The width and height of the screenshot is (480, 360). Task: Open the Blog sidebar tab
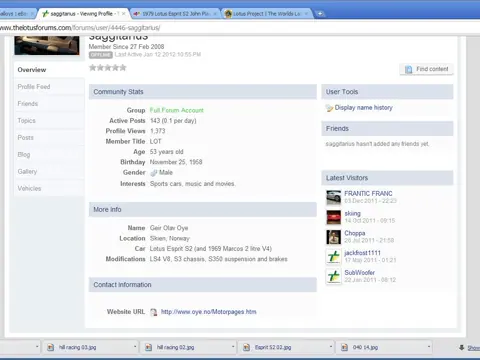[49, 155]
